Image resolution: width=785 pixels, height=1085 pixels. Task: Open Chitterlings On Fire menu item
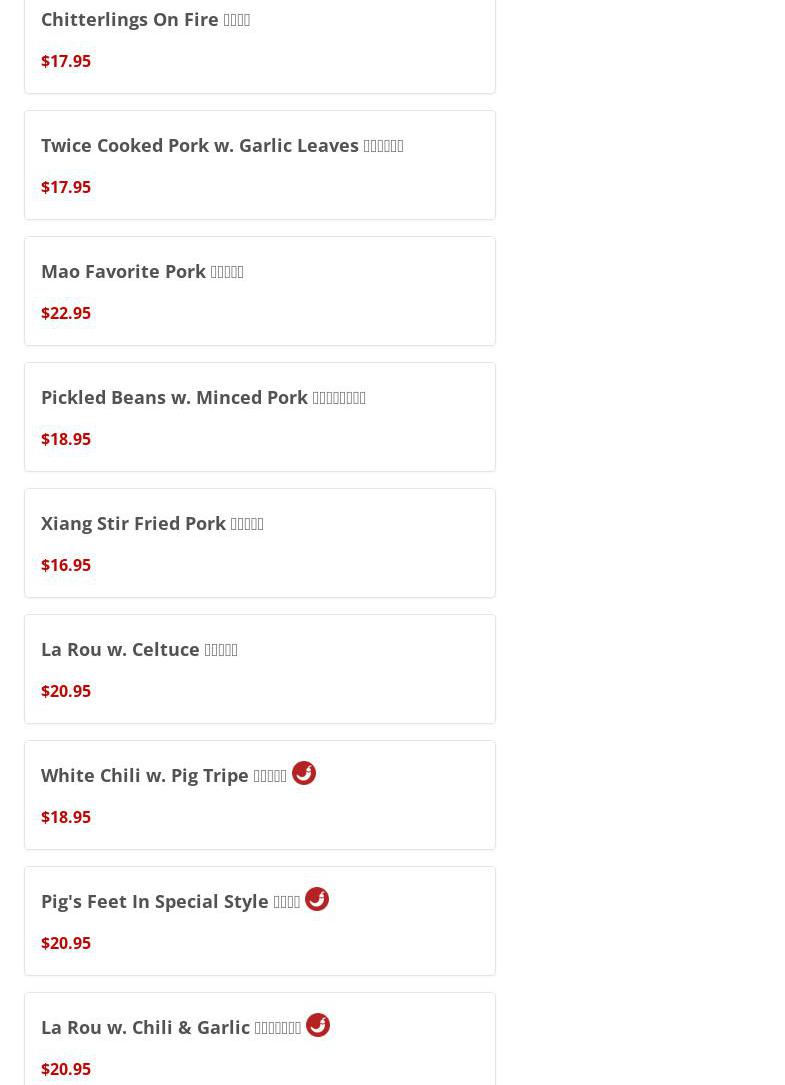point(145,20)
